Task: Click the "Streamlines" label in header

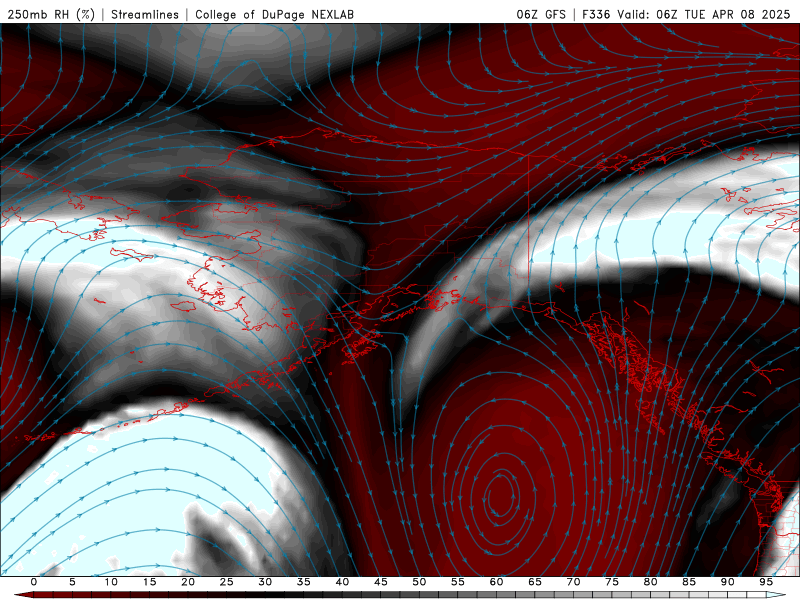Action: [145, 14]
